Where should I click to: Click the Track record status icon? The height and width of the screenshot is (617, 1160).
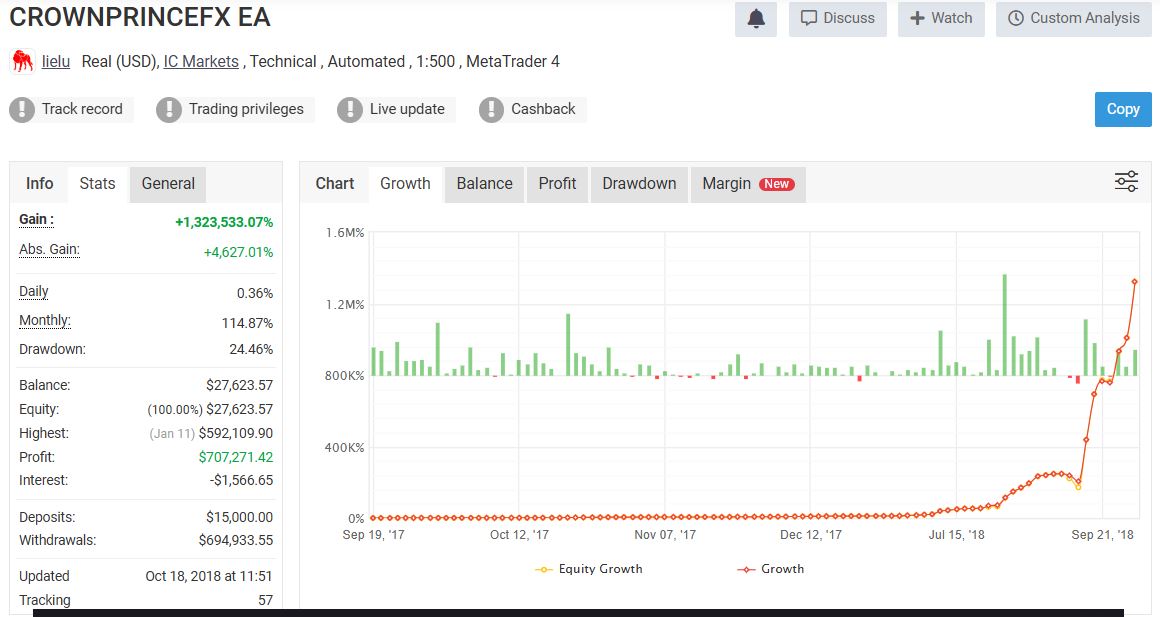coord(22,109)
